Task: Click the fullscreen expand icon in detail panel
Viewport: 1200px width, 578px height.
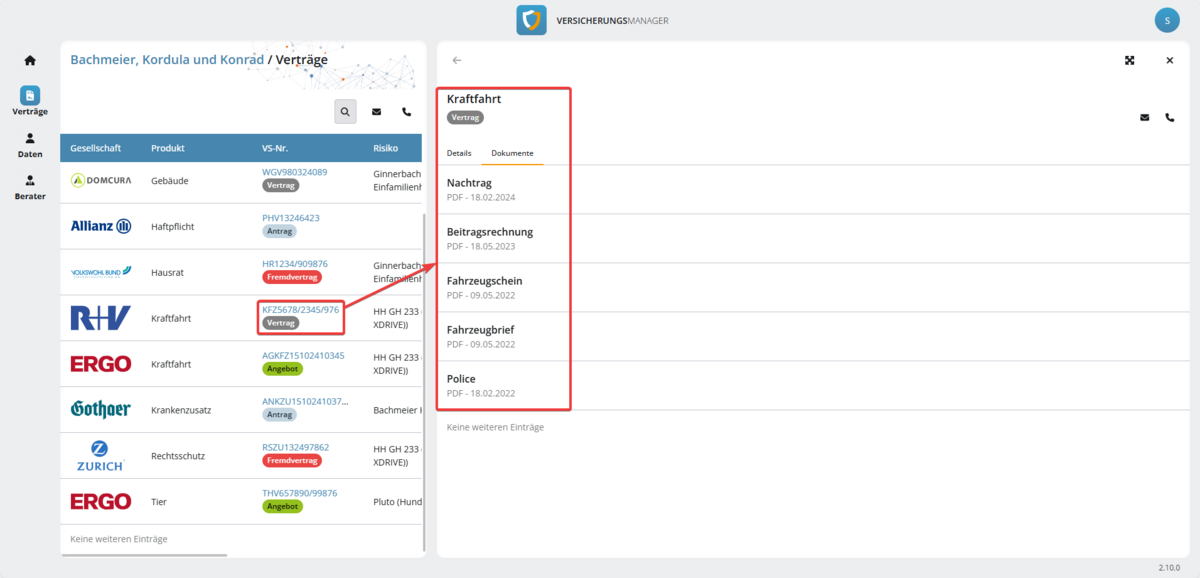Action: (x=1130, y=60)
